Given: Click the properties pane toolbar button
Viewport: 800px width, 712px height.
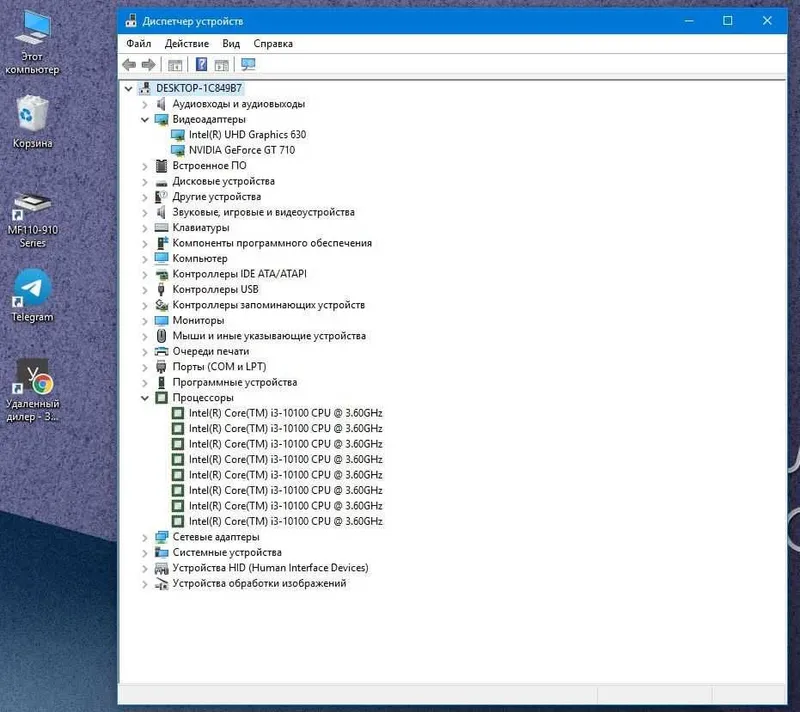Looking at the screenshot, I should pos(221,65).
